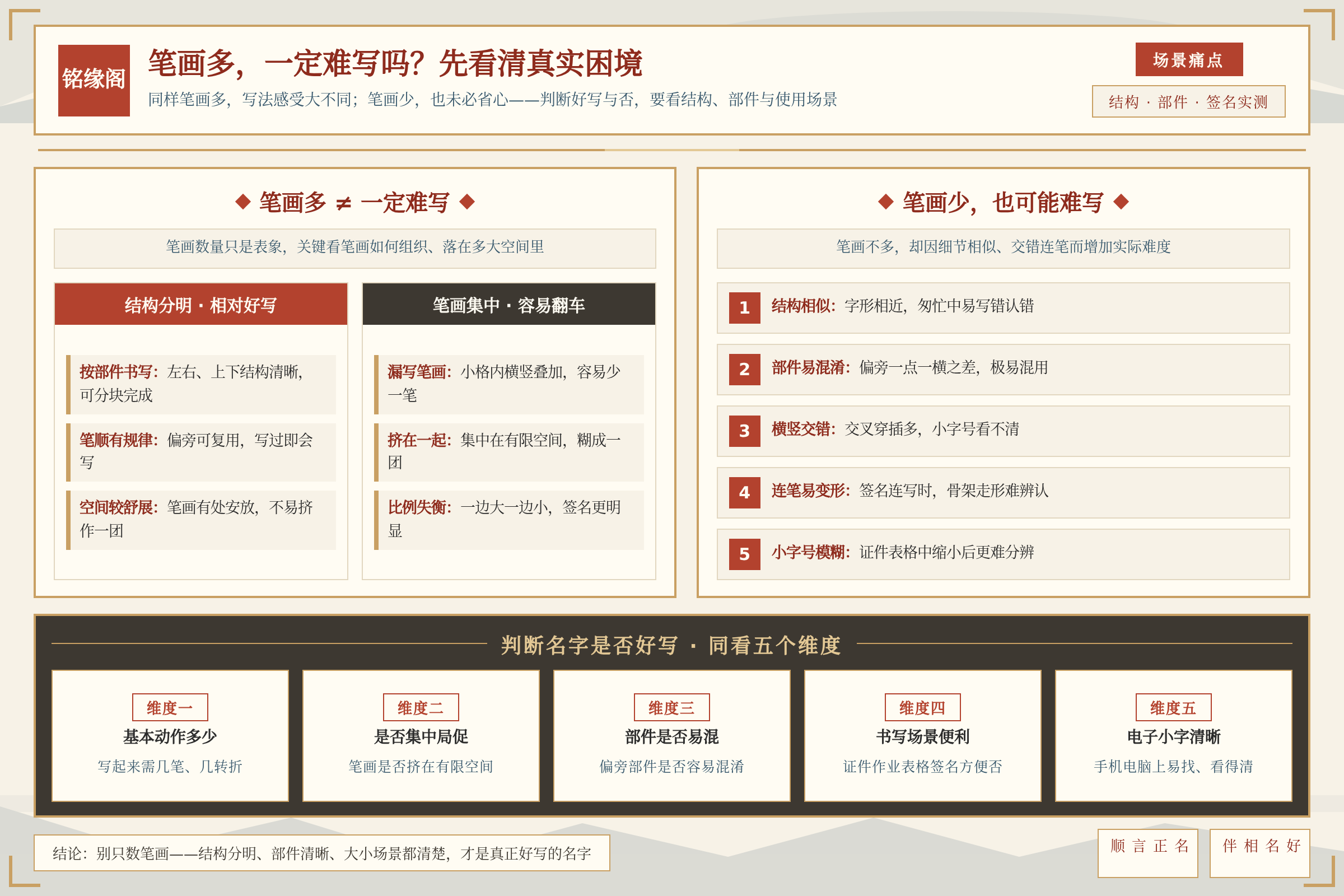
Task: Click the 漏写笔画 item
Action: [508, 384]
